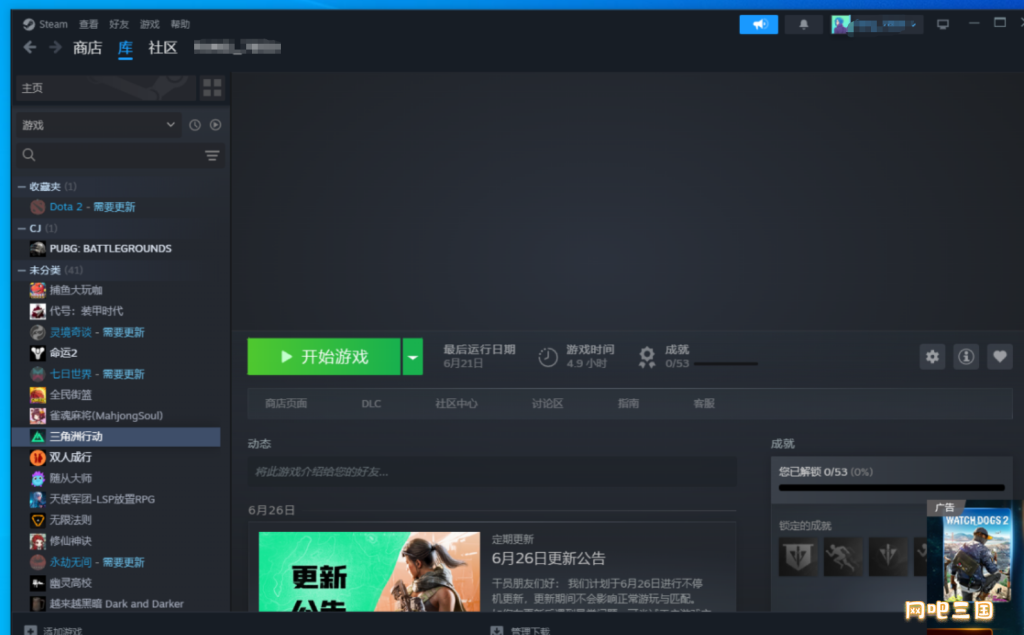Expand the 游戏 filter dropdown
The width and height of the screenshot is (1024, 635).
coord(98,125)
